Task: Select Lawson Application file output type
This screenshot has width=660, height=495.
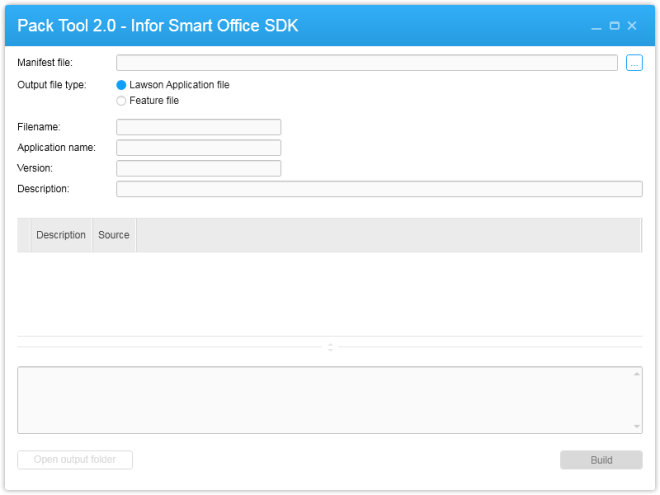Action: (122, 85)
